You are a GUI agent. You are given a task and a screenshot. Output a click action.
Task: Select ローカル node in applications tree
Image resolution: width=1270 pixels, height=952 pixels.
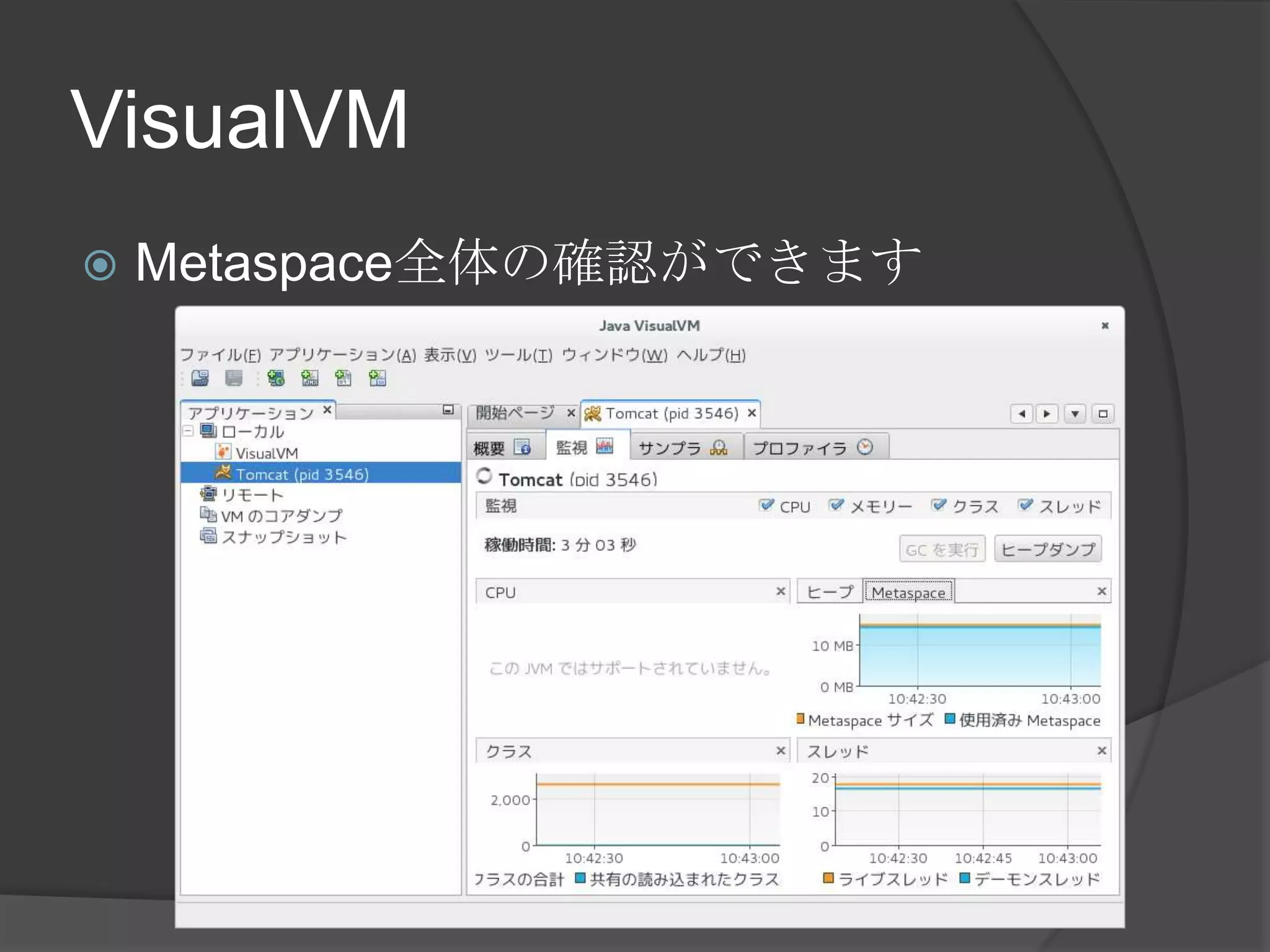click(252, 432)
